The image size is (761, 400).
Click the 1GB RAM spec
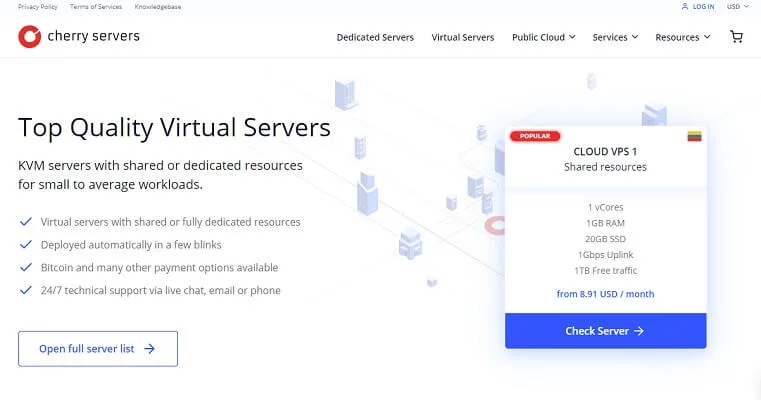pyautogui.click(x=605, y=223)
